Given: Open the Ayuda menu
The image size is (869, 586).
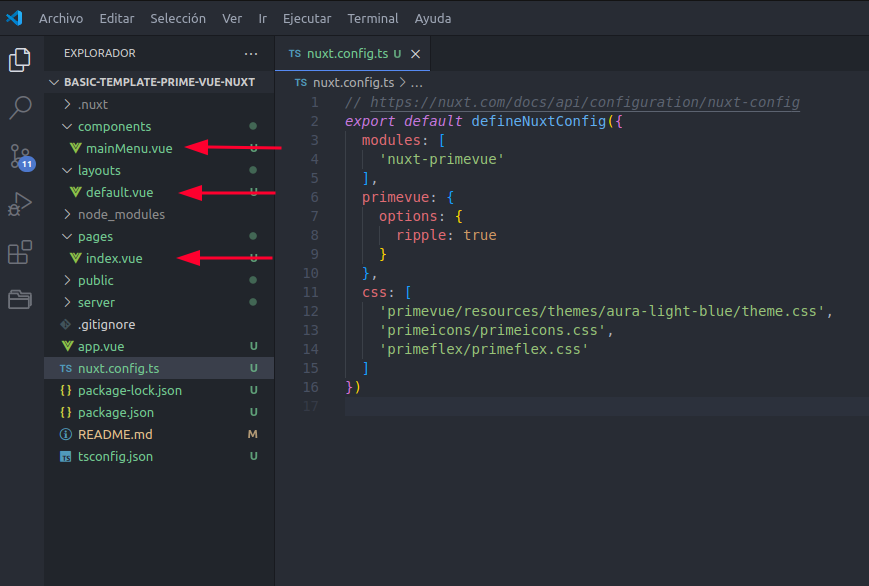Looking at the screenshot, I should (432, 18).
